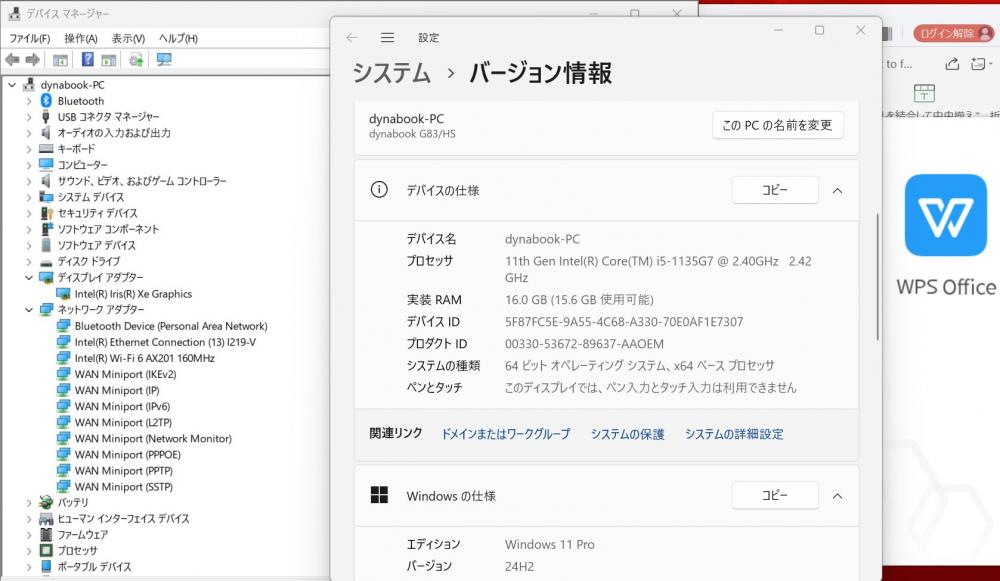1000x581 pixels.
Task: Select the バッテリ category
Action: pos(73,503)
